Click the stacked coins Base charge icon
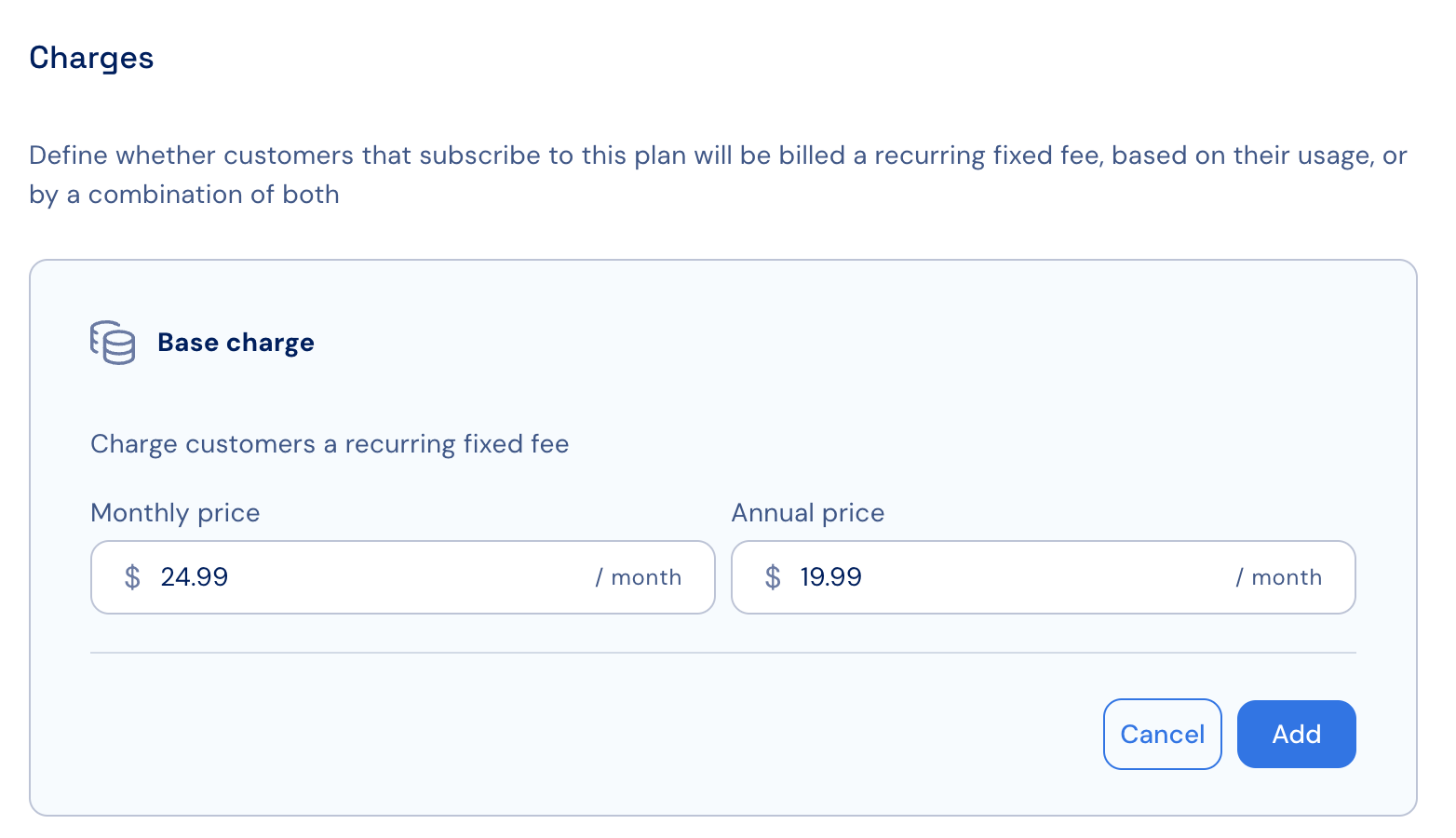This screenshot has height=838, width=1456. coord(113,343)
